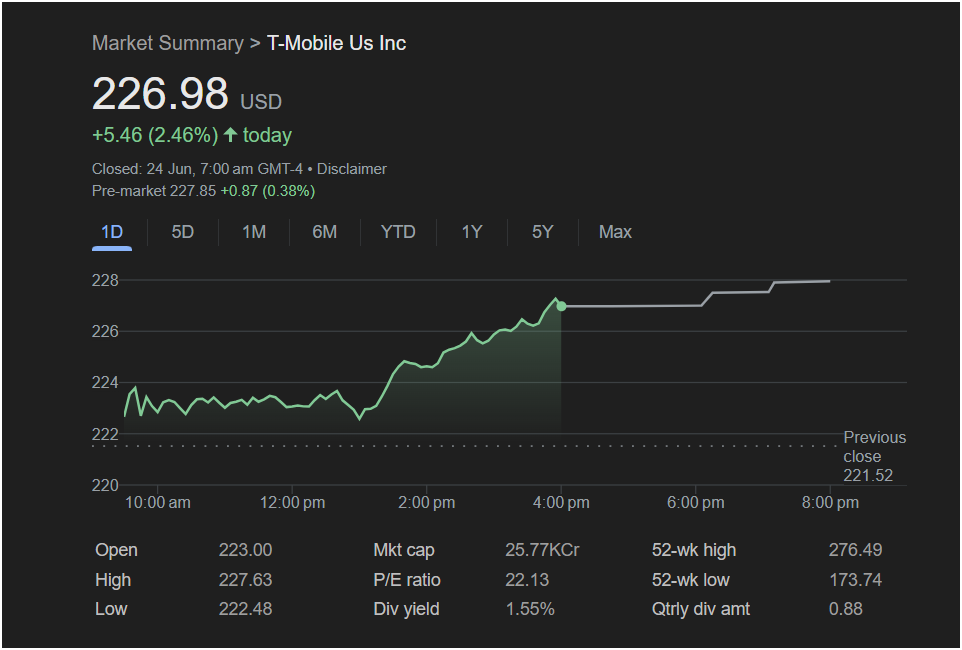The width and height of the screenshot is (962, 650).
Task: Click the Mkt cap label
Action: (404, 550)
